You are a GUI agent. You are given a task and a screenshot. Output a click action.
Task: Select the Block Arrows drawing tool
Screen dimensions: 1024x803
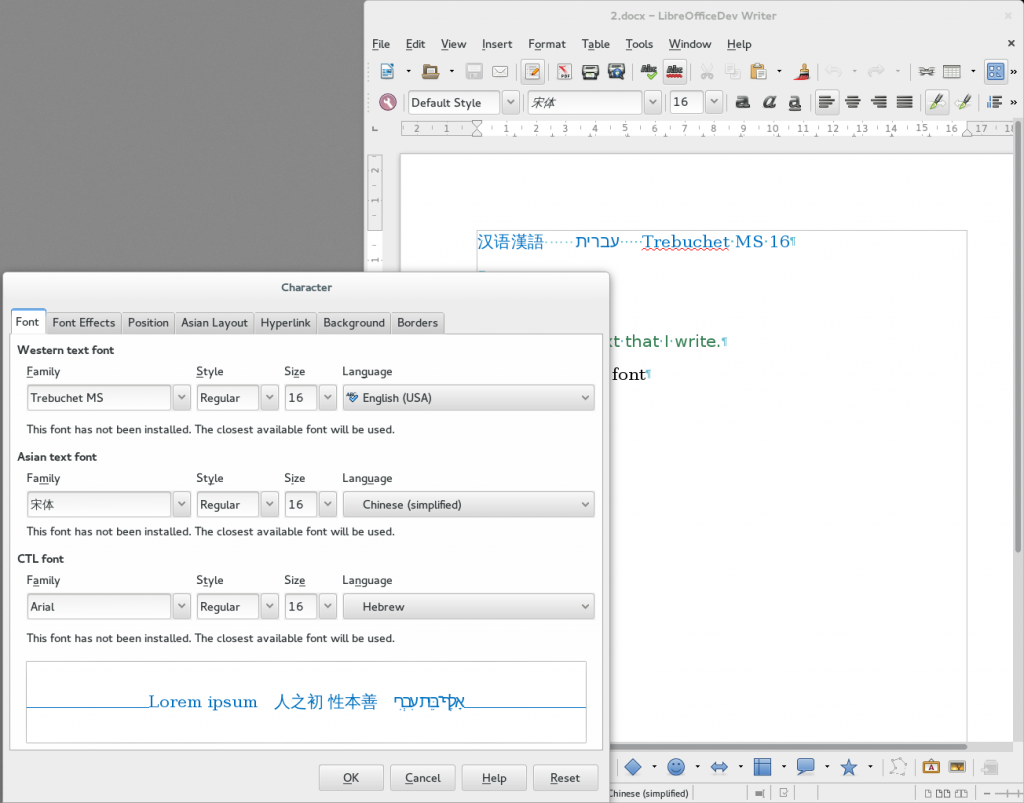coord(719,766)
